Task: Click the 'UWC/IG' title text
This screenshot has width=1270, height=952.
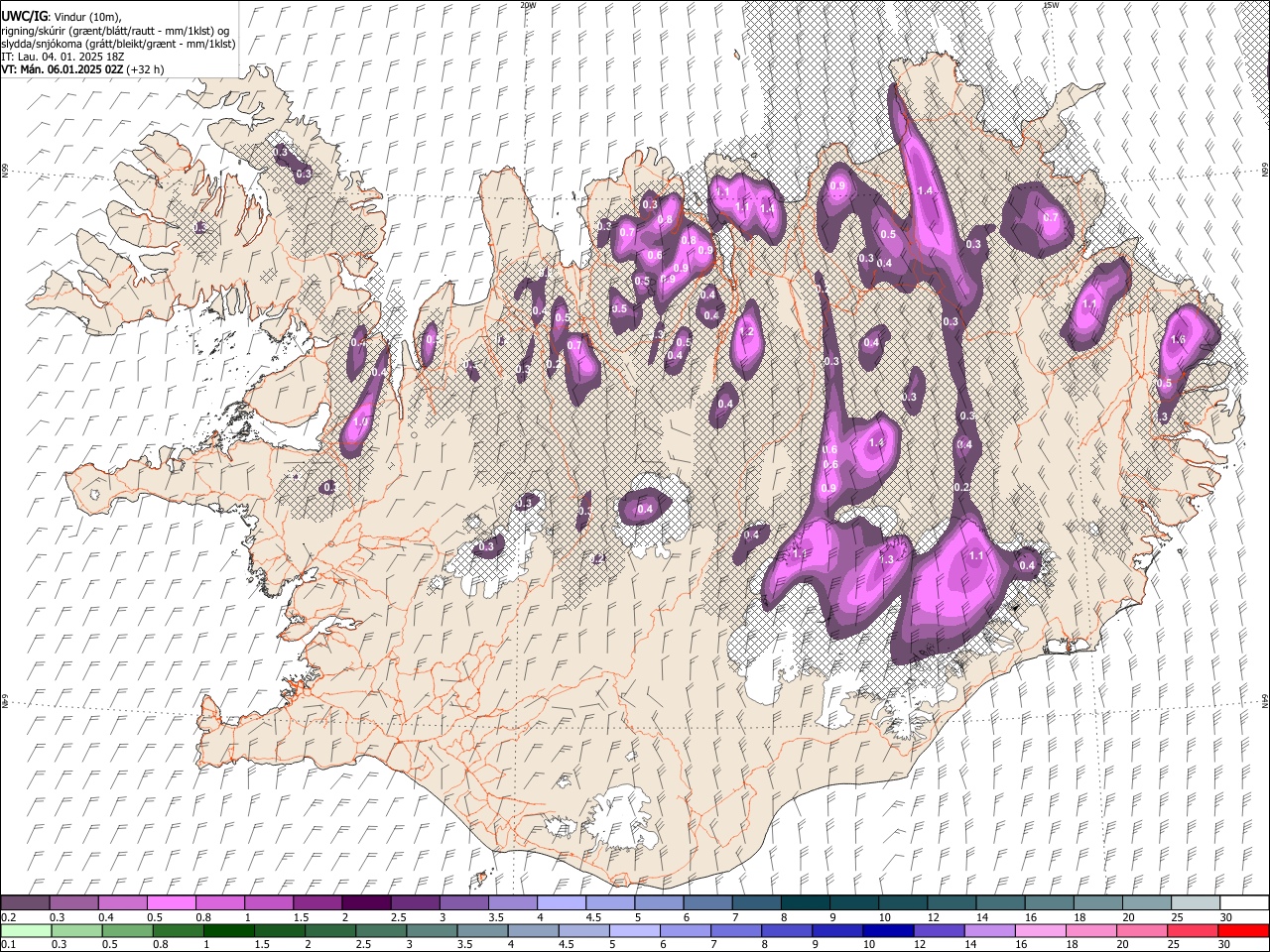Action: (x=23, y=17)
